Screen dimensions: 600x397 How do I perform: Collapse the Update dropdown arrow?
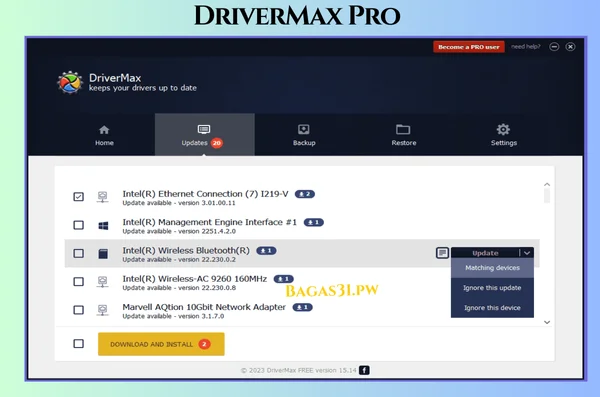tap(527, 253)
